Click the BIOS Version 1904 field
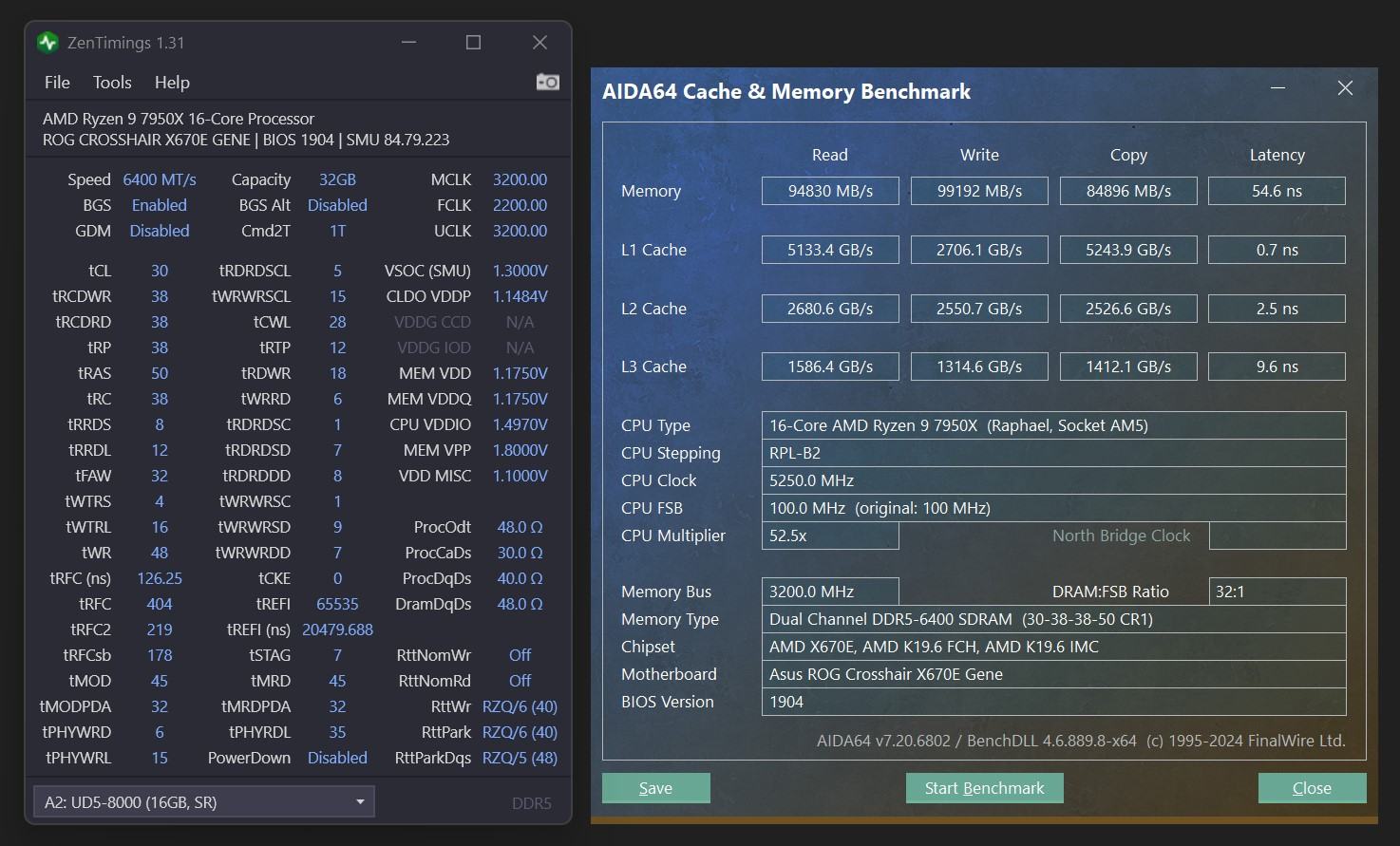1400x846 pixels. point(1053,702)
